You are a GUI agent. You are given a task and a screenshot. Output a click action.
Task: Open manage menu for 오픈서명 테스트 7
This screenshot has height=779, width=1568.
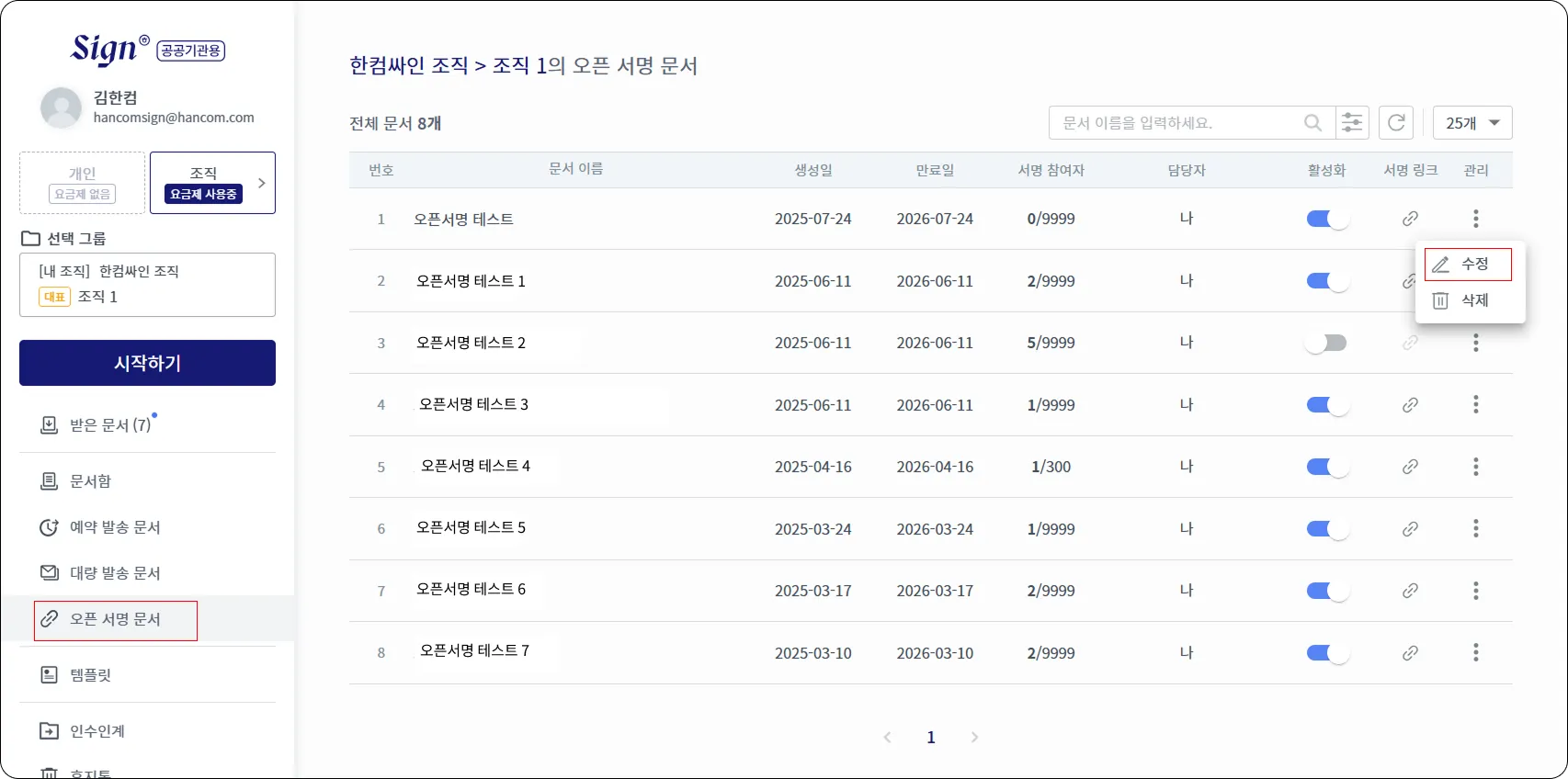[x=1475, y=652]
